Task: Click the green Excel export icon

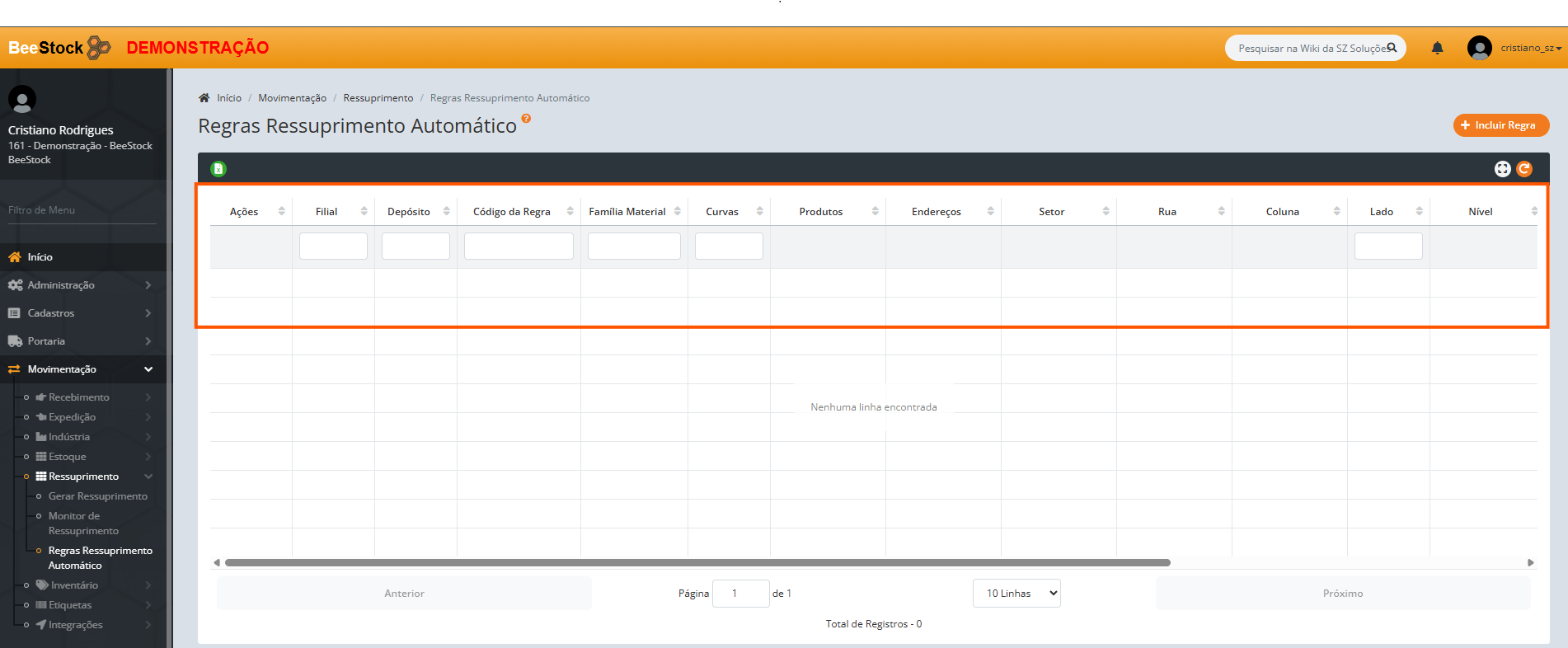Action: pyautogui.click(x=218, y=169)
